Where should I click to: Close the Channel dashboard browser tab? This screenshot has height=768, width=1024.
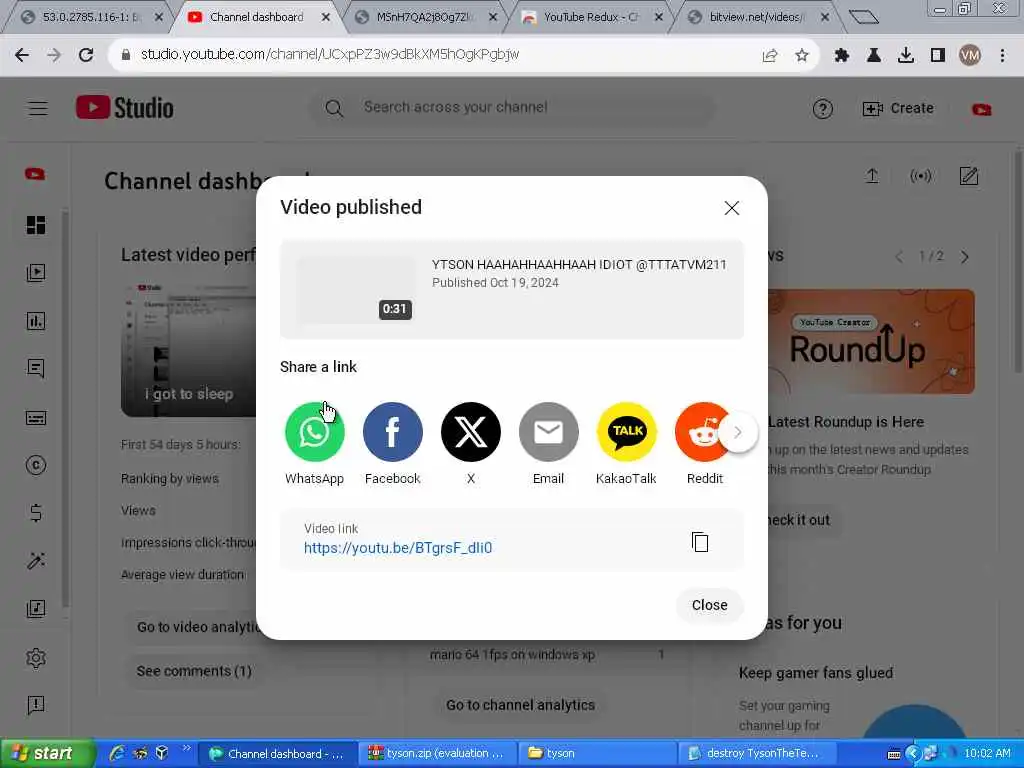325,18
